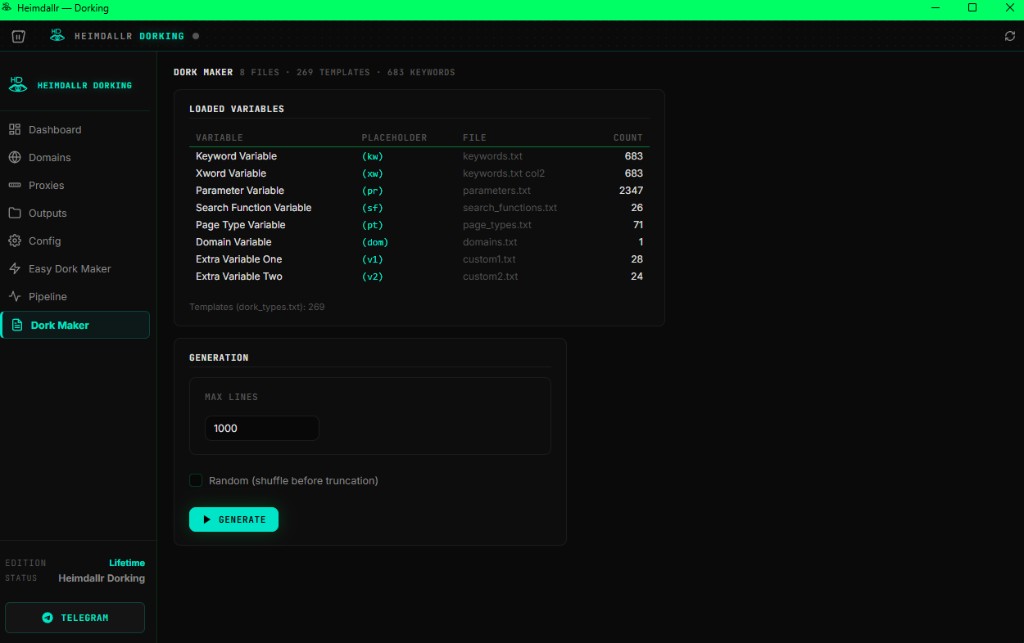Click the Page Type Variable row name

(x=240, y=225)
